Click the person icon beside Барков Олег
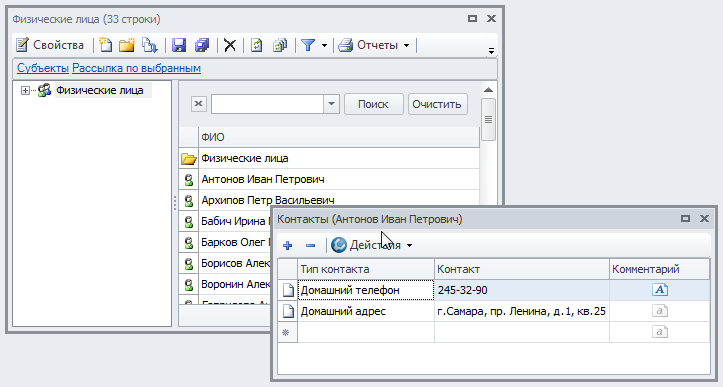 click(189, 243)
